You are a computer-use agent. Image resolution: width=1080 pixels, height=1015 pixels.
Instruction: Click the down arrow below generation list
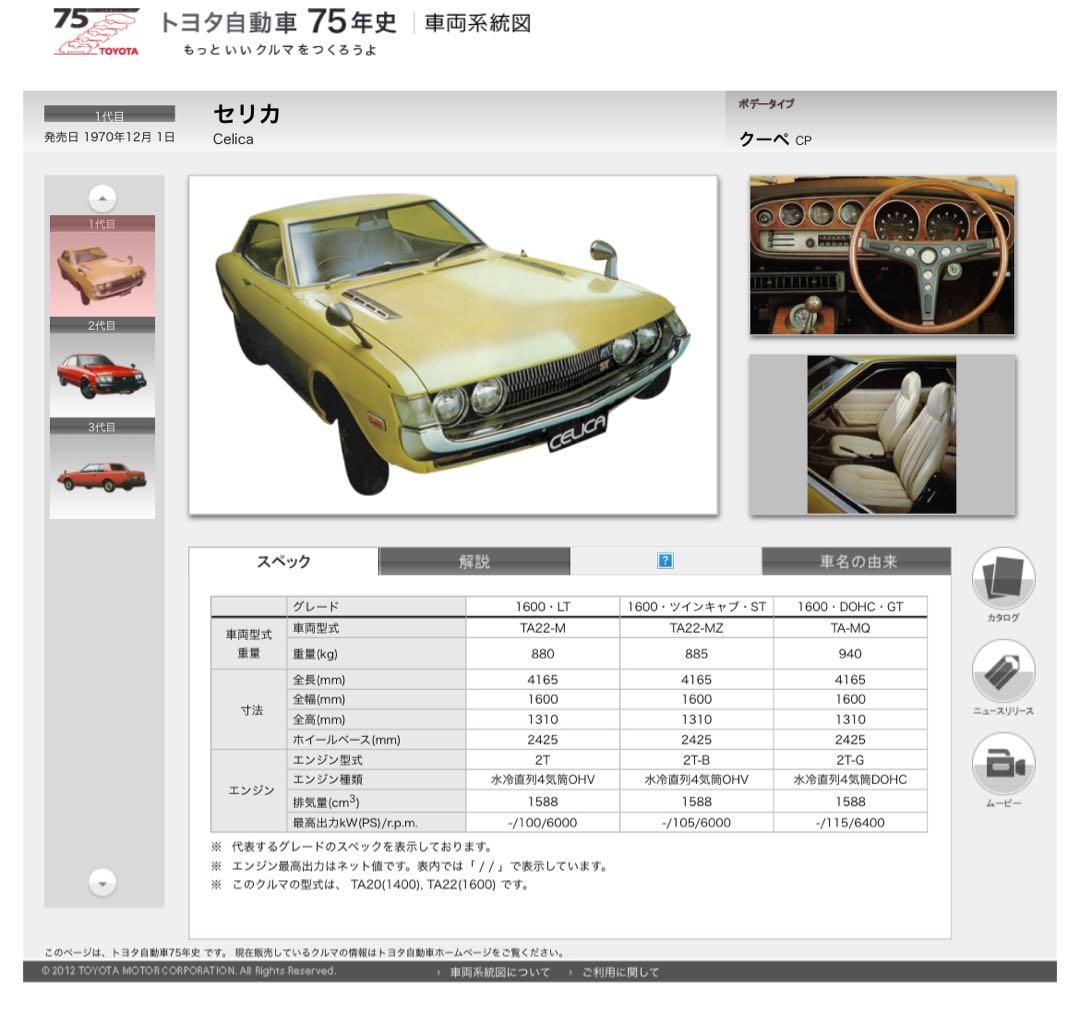click(x=101, y=884)
